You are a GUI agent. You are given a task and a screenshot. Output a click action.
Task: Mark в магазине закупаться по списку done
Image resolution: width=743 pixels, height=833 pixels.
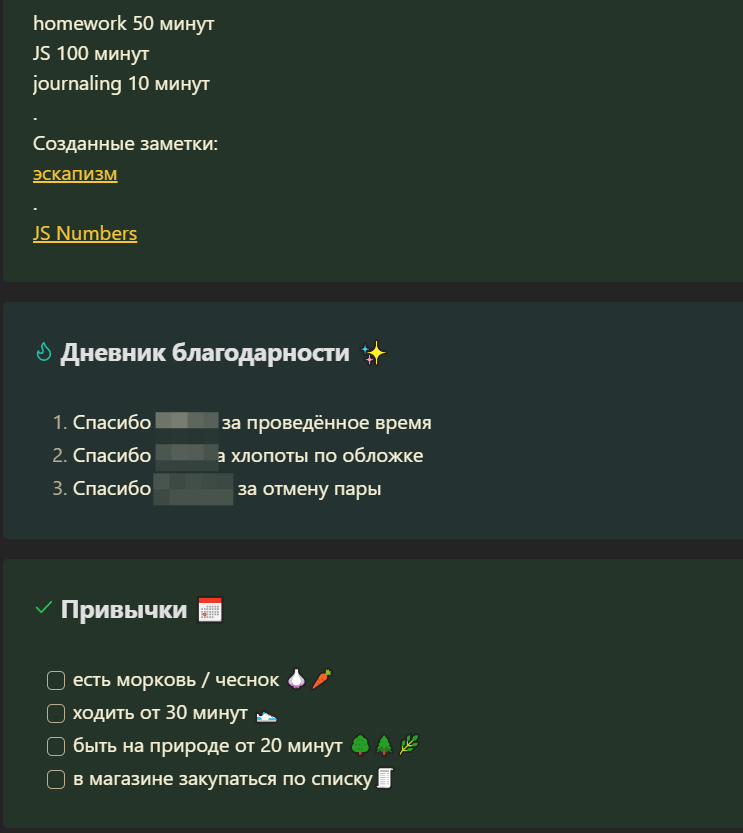point(56,779)
